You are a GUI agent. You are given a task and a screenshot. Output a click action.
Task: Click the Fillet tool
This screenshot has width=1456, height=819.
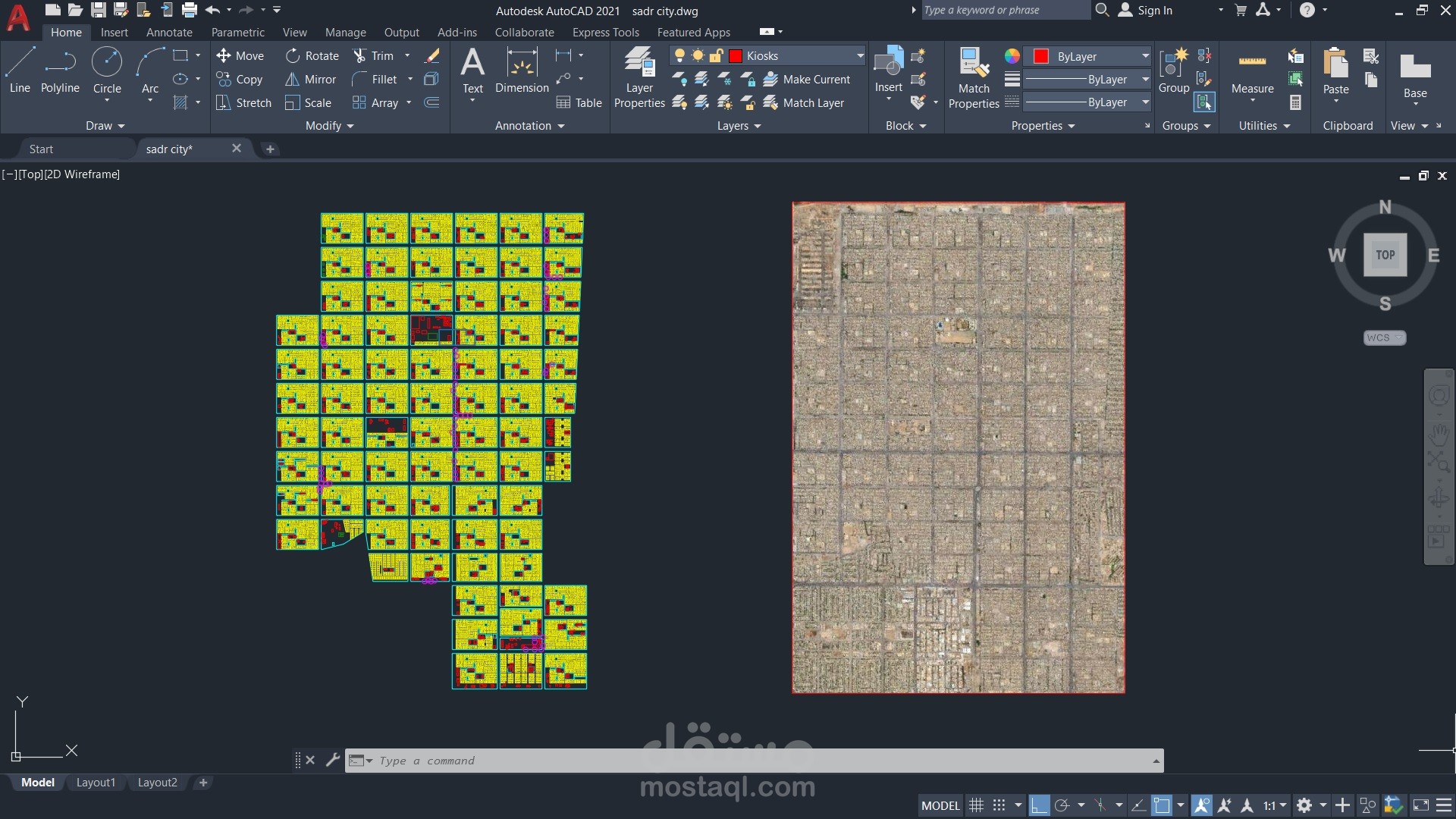point(375,79)
